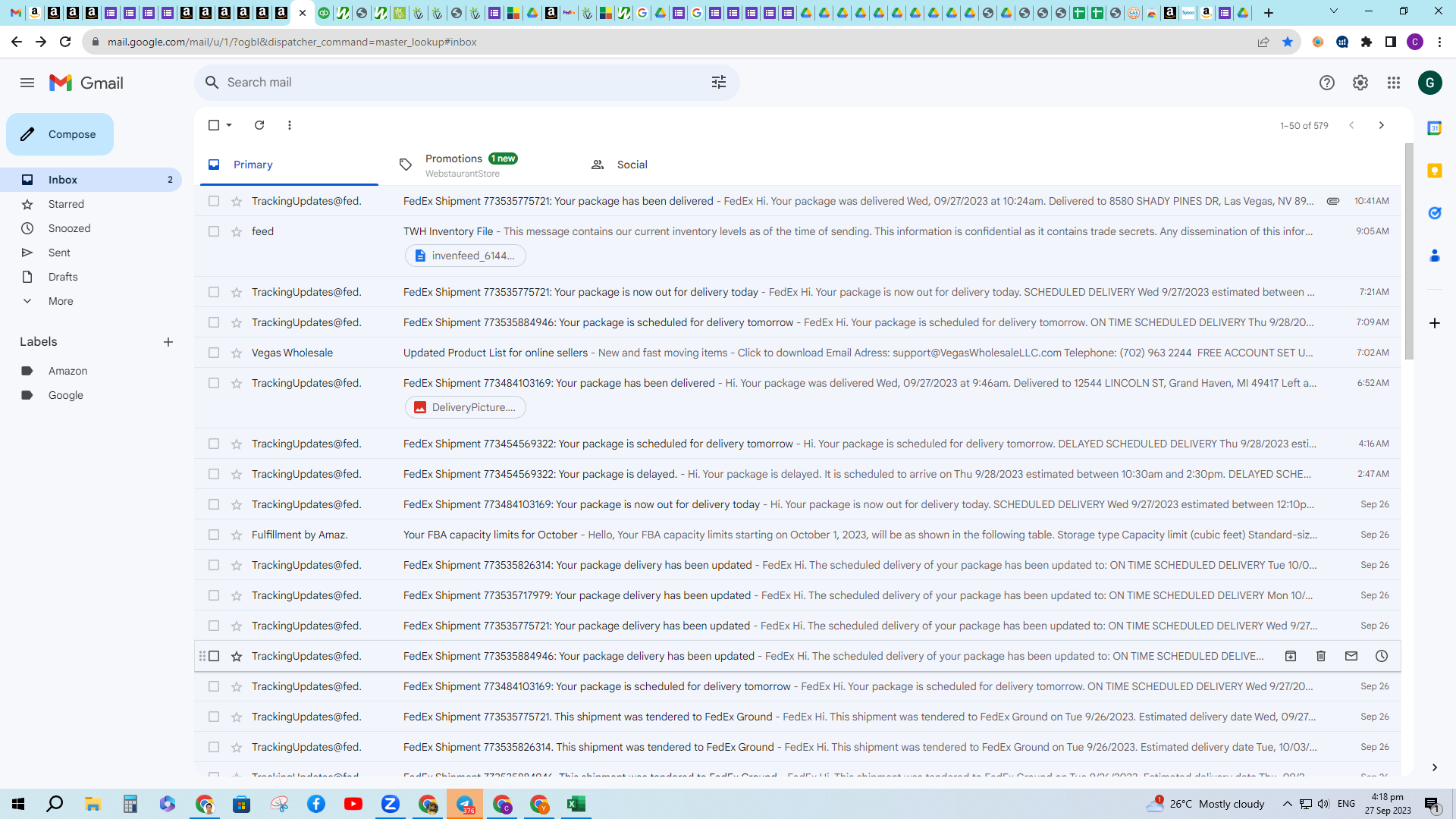Show the Chrome tab search dropdown
Viewport: 1456px width, 819px height.
click(x=1334, y=11)
